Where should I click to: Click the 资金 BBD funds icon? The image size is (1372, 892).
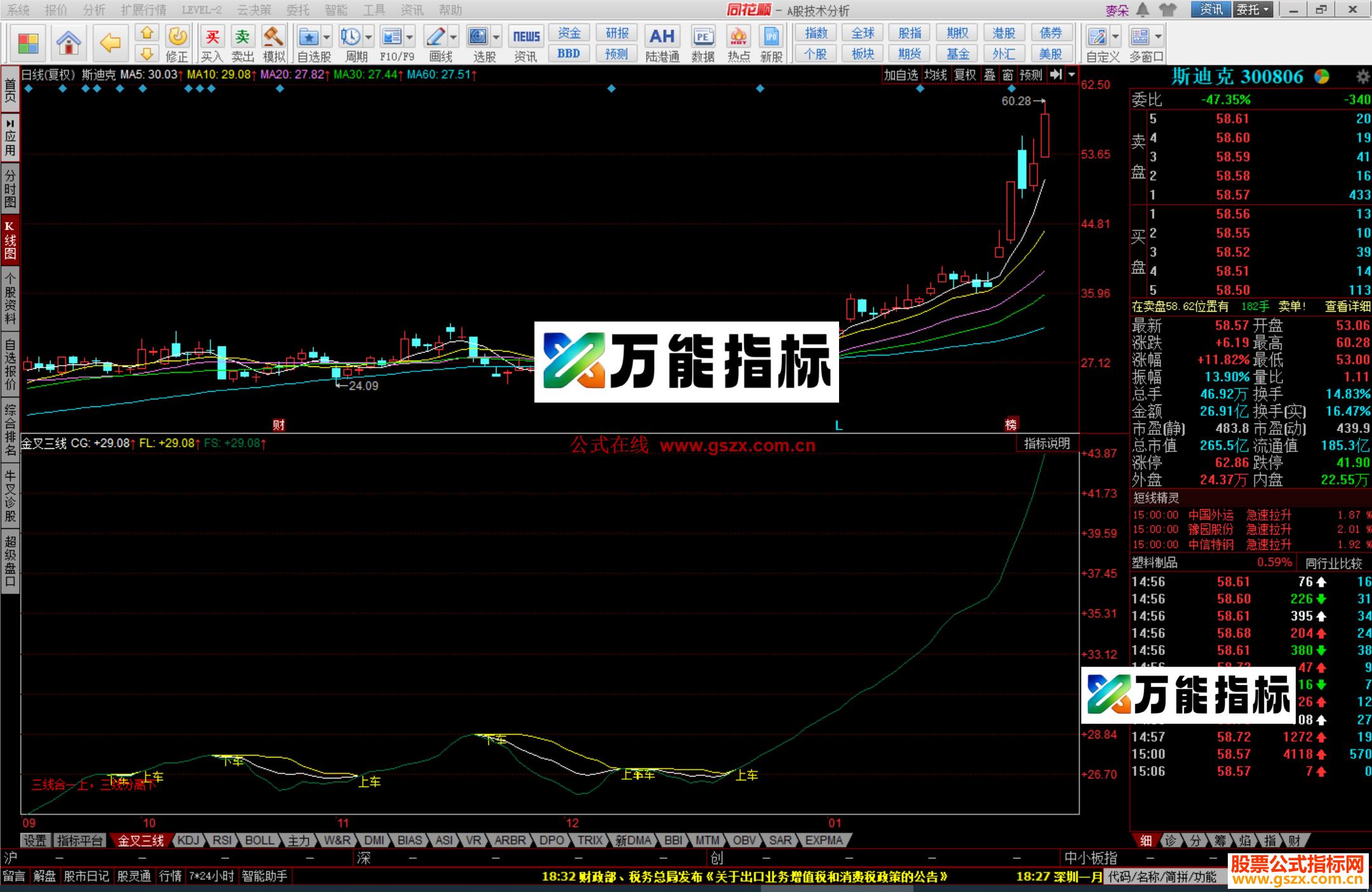568,33
